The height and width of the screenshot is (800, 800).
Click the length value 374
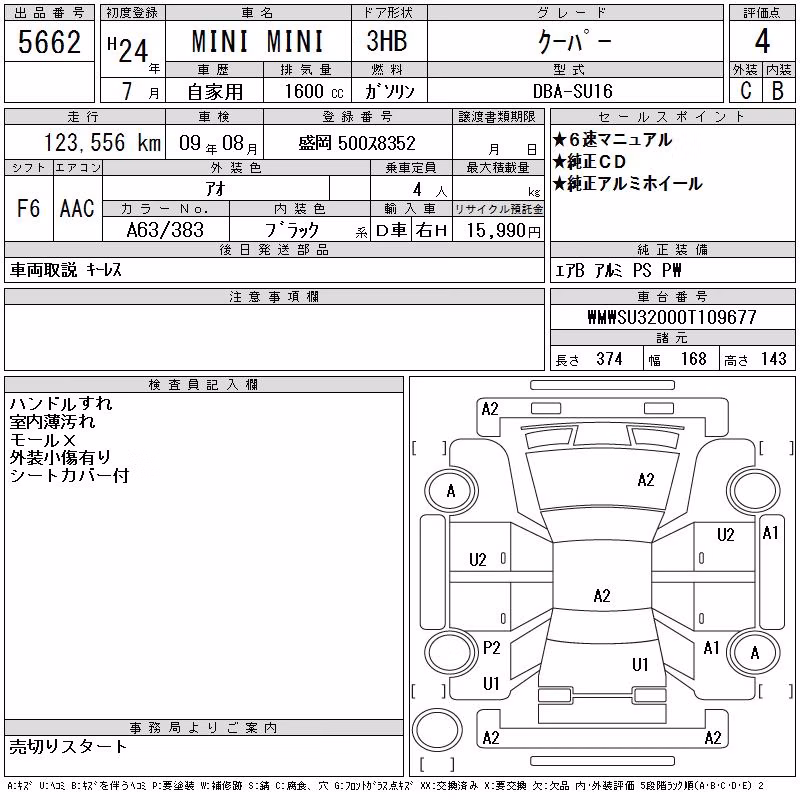609,359
